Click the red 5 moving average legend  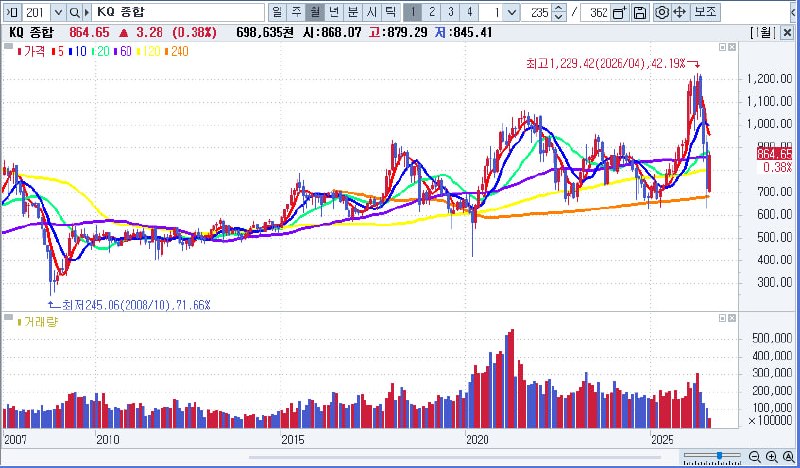click(x=58, y=52)
